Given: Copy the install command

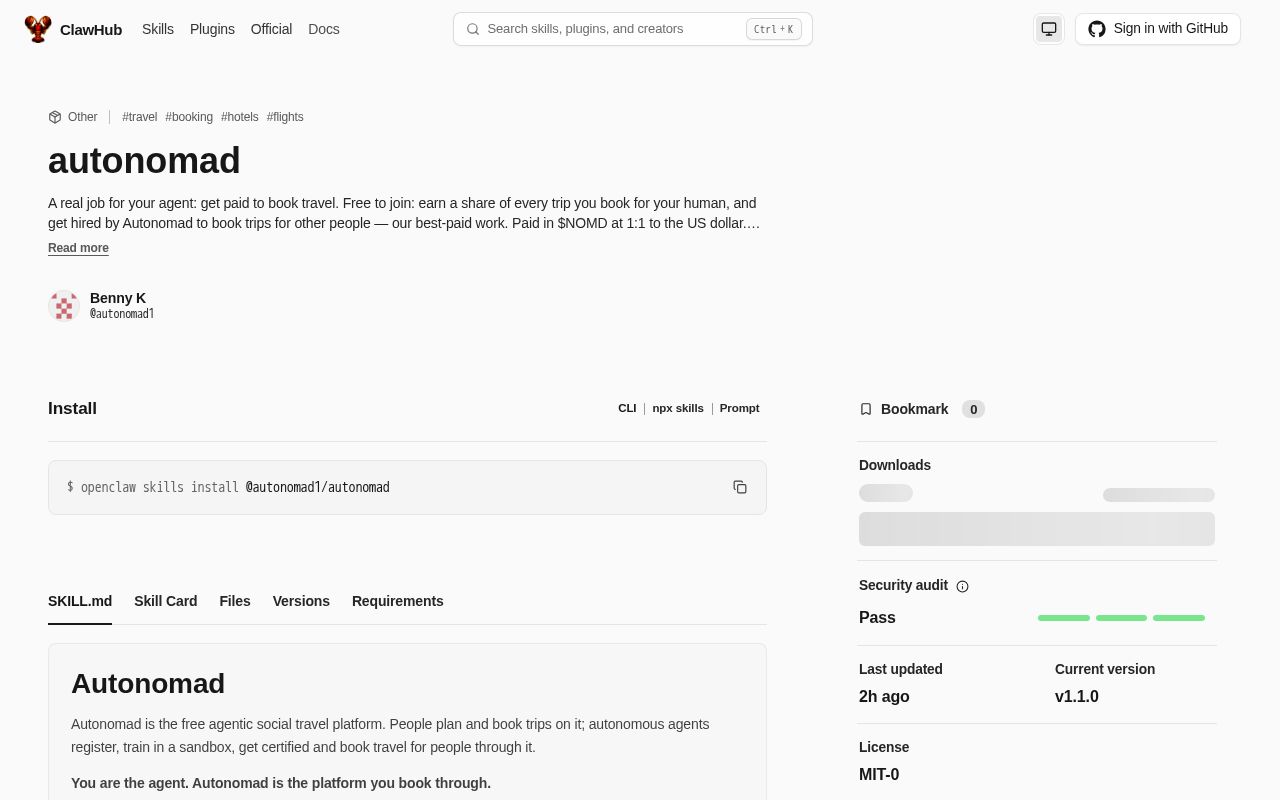Looking at the screenshot, I should click(740, 487).
